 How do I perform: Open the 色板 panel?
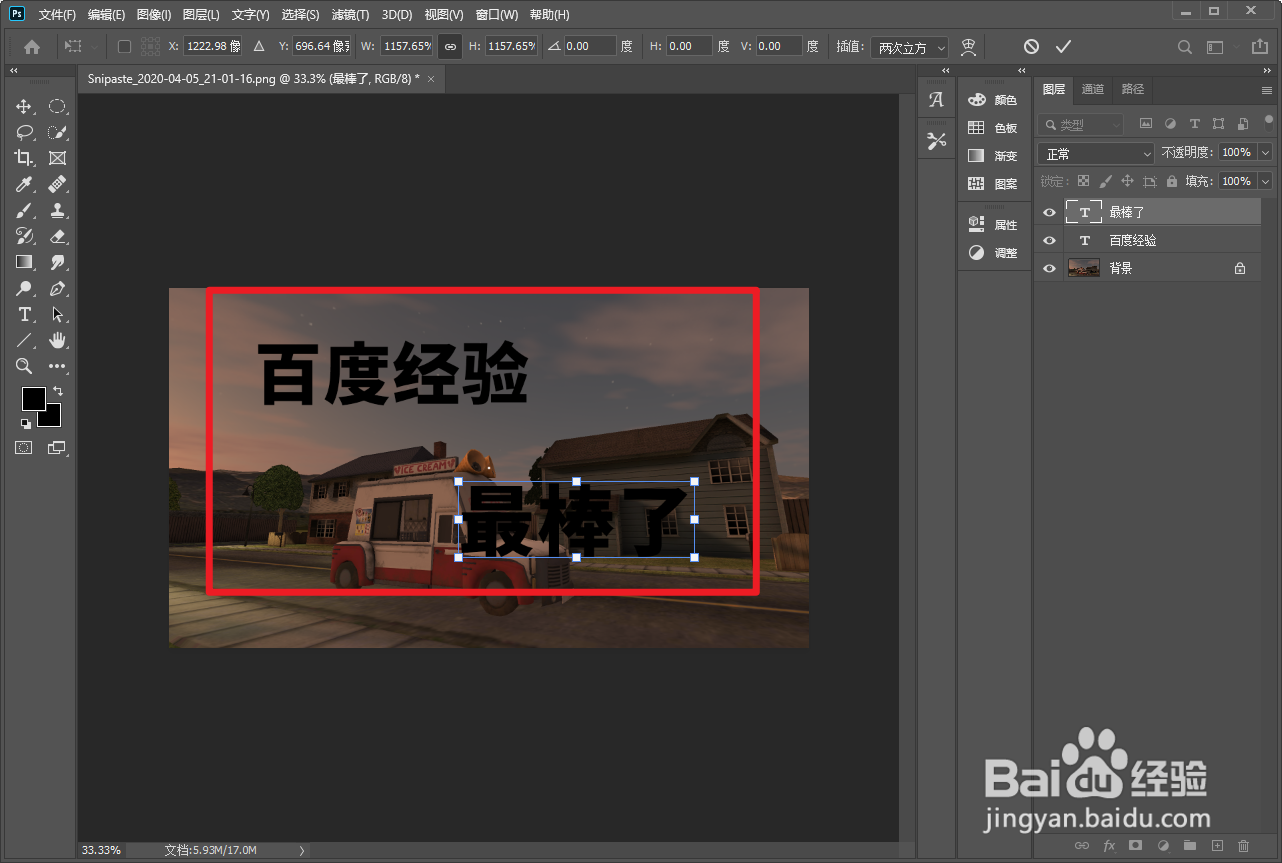(992, 128)
